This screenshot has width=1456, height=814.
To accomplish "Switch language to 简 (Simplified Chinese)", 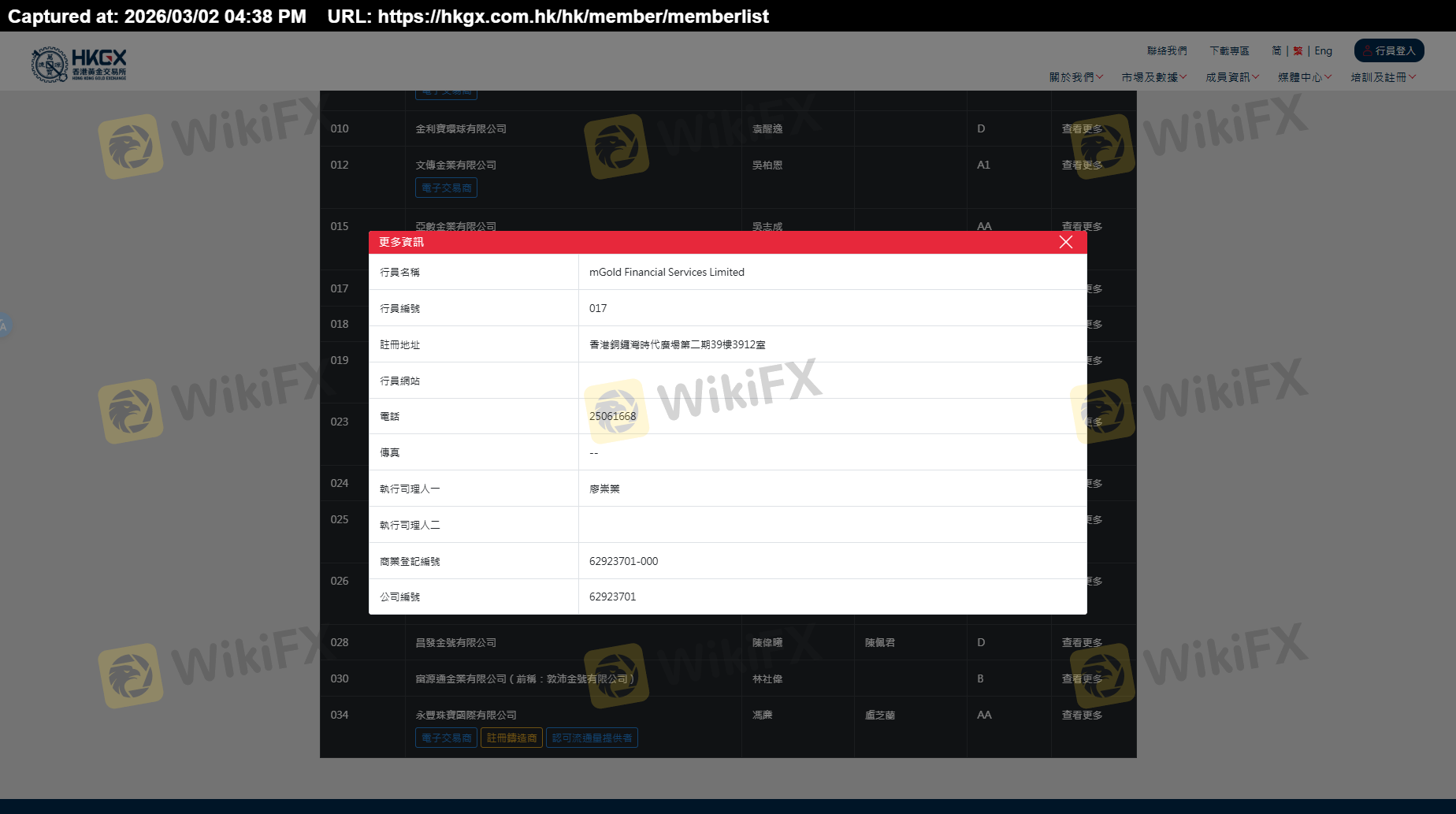I will (1276, 50).
